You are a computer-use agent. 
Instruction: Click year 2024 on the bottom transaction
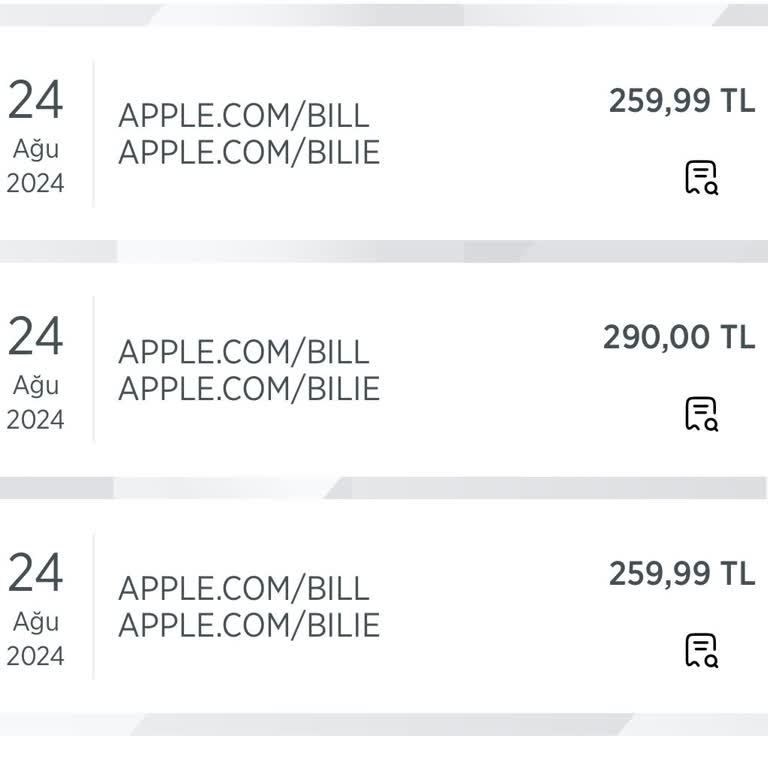coord(35,656)
